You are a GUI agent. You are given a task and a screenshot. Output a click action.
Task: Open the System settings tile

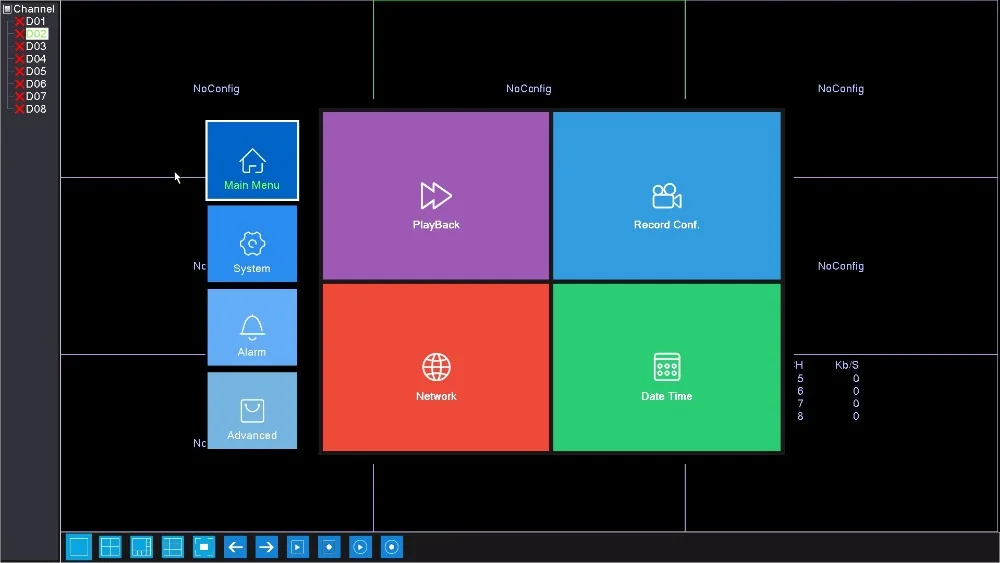point(252,244)
